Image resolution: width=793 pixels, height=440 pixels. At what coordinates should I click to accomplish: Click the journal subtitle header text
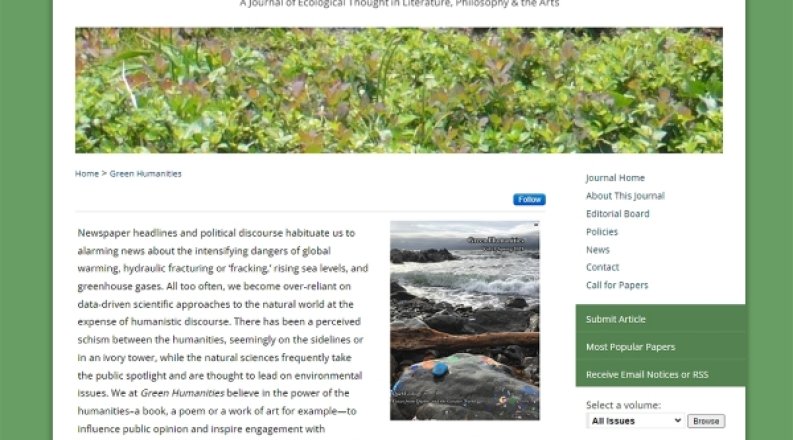(x=400, y=4)
